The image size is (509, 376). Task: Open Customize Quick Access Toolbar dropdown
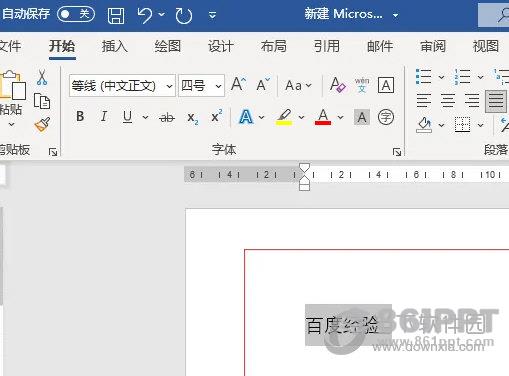coord(212,15)
